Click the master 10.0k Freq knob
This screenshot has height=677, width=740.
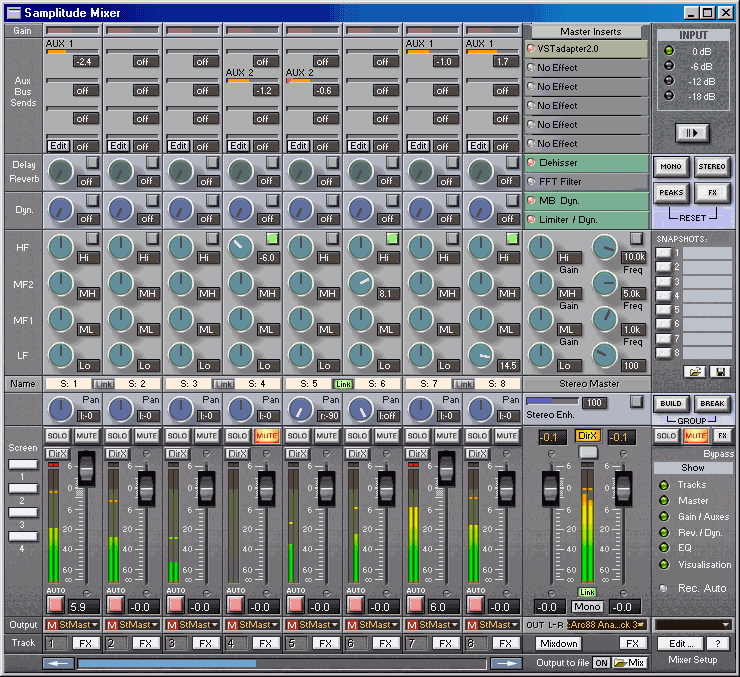click(604, 247)
